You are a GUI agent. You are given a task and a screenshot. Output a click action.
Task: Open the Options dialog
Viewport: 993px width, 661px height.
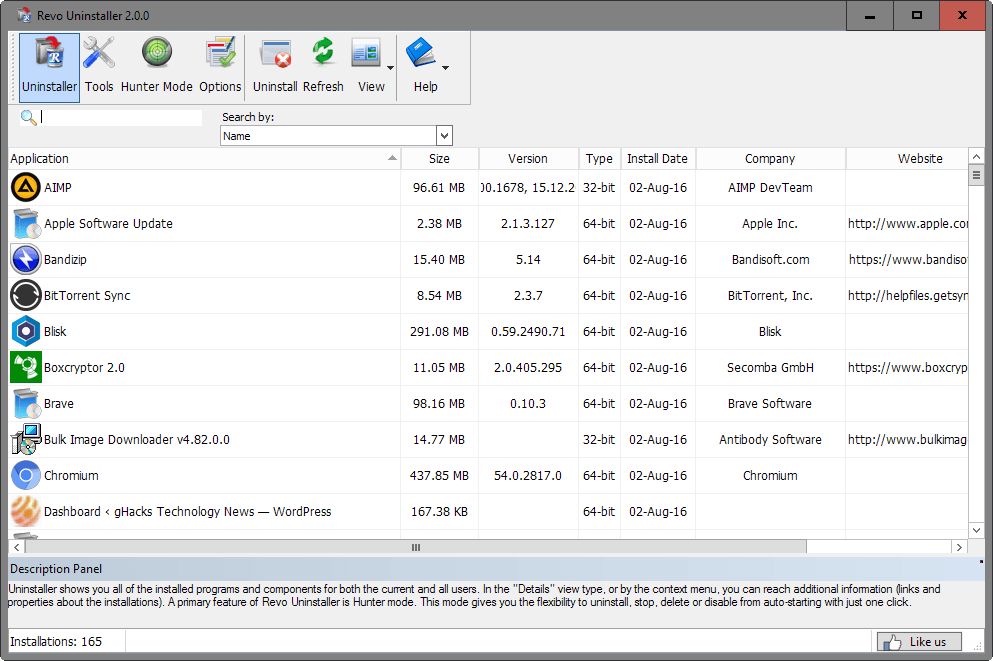220,63
